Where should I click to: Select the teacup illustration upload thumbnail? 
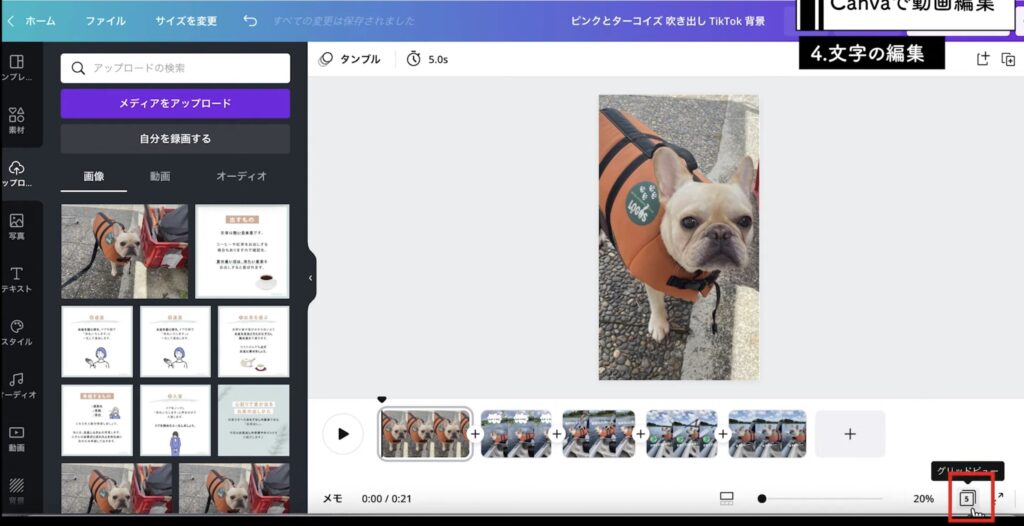point(253,342)
